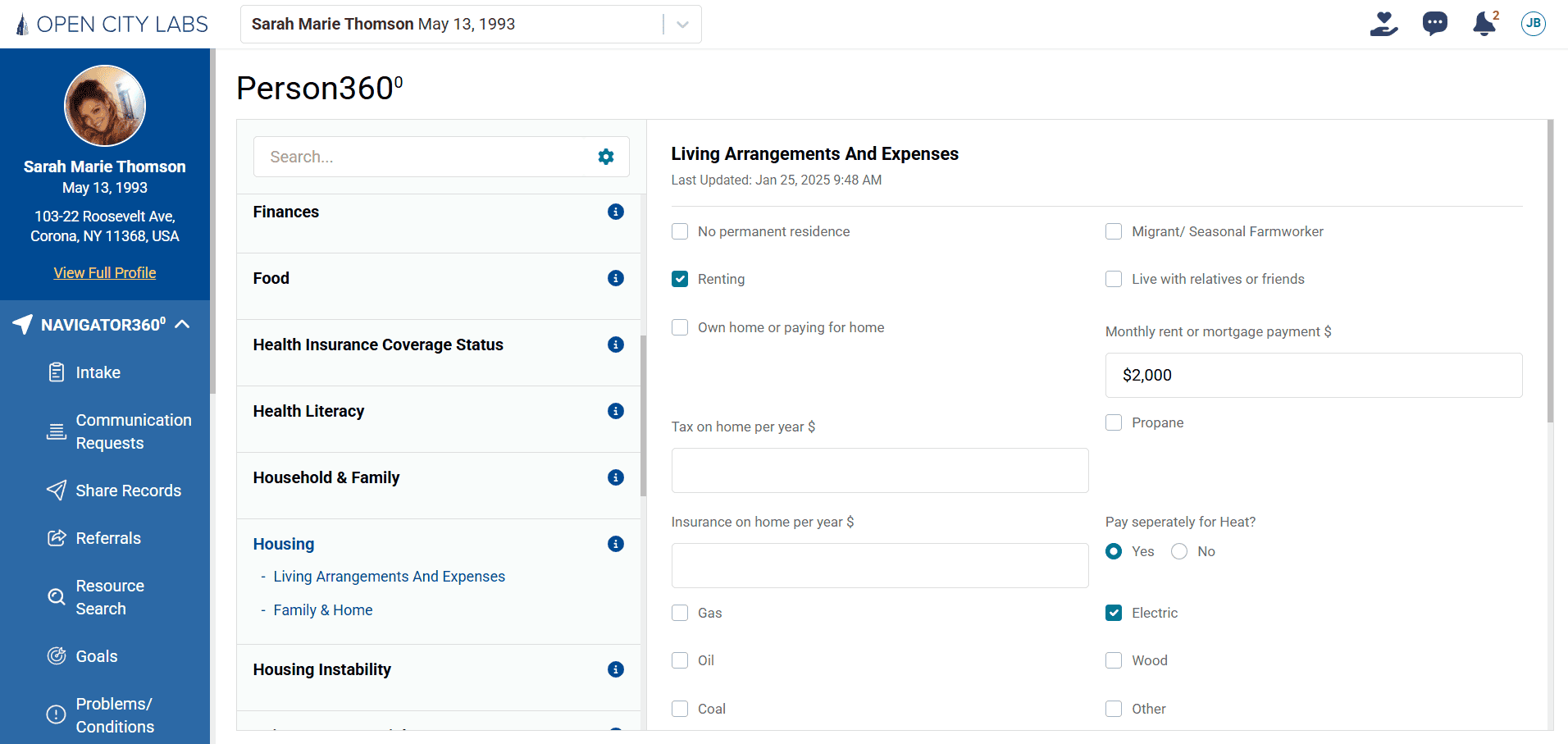
Task: Collapse the Navigator360 section
Action: click(181, 324)
